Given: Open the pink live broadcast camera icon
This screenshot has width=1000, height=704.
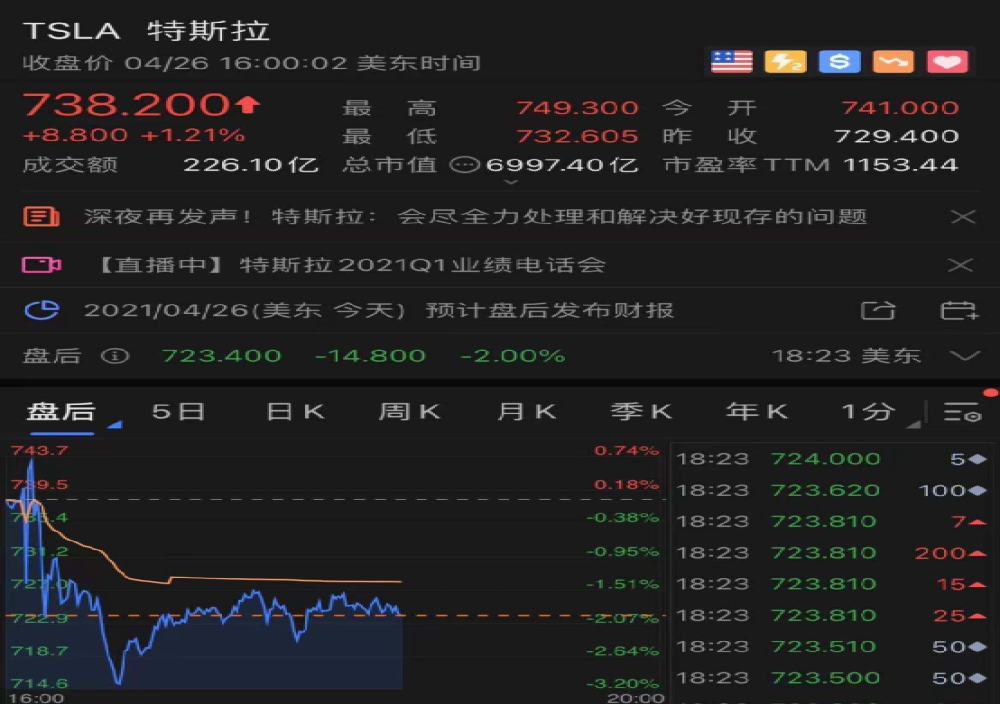Looking at the screenshot, I should 41,265.
